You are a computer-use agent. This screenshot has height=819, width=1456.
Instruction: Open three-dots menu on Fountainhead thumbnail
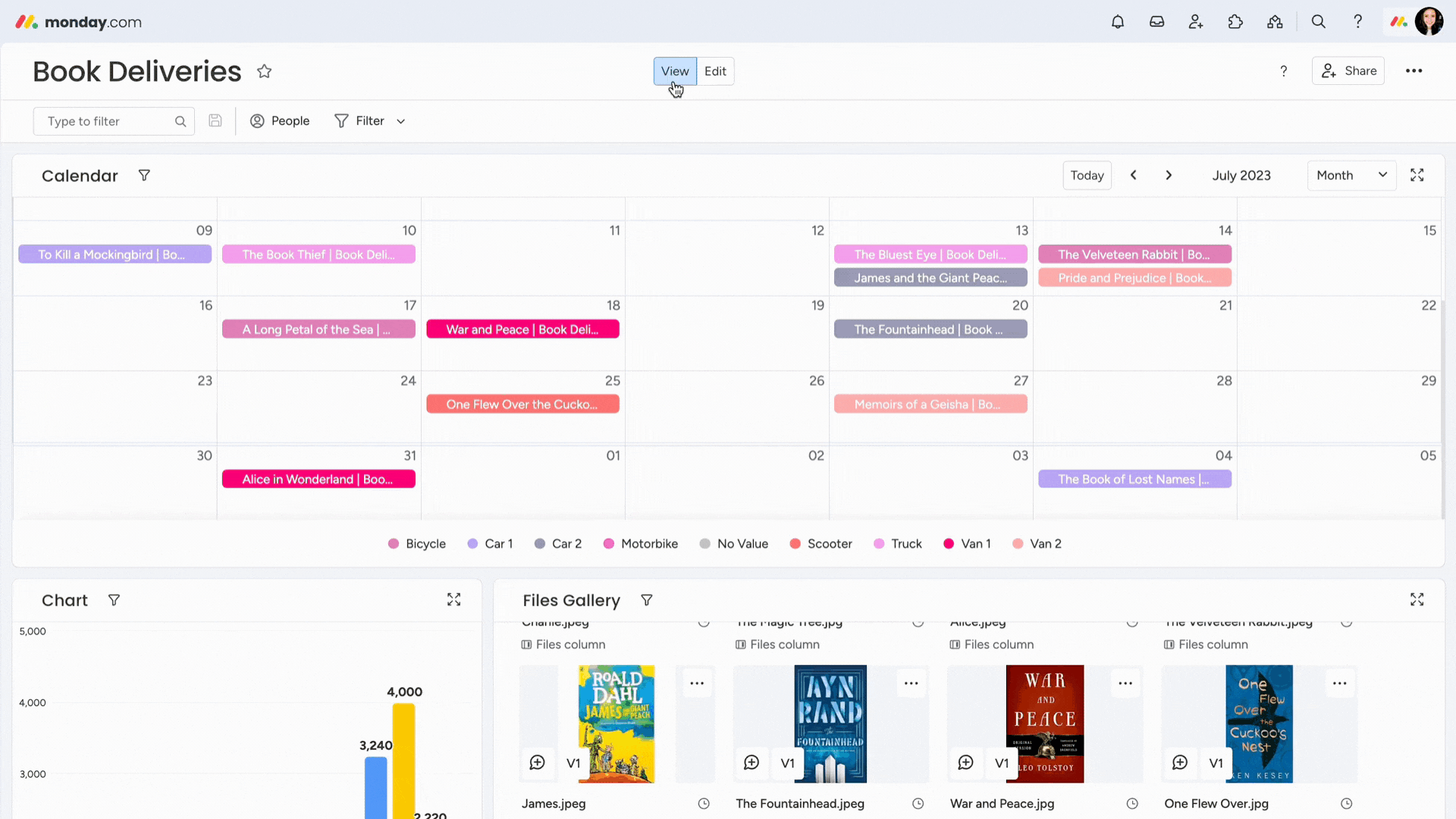pos(911,683)
